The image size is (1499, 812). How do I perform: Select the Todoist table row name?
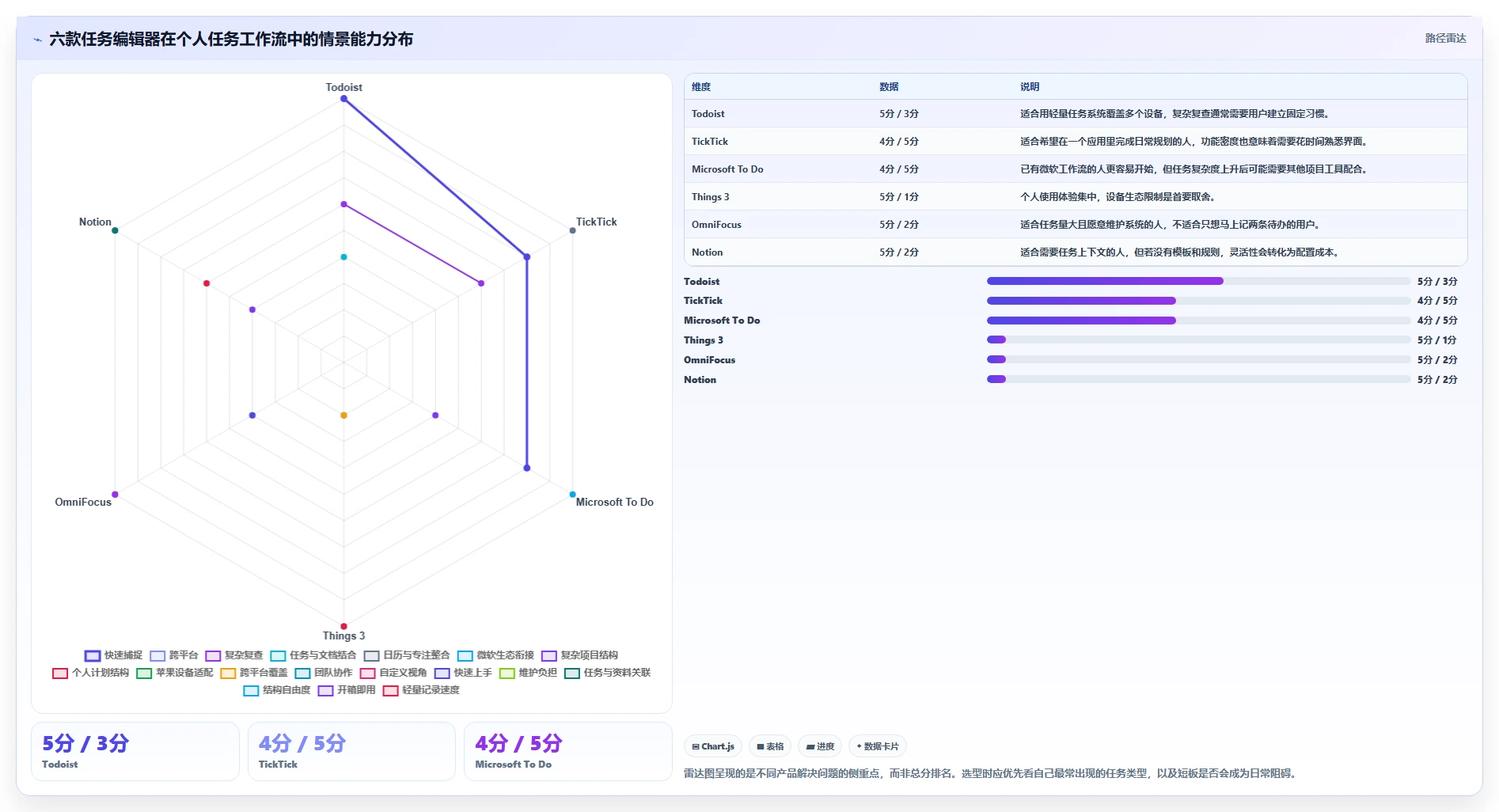tap(708, 114)
